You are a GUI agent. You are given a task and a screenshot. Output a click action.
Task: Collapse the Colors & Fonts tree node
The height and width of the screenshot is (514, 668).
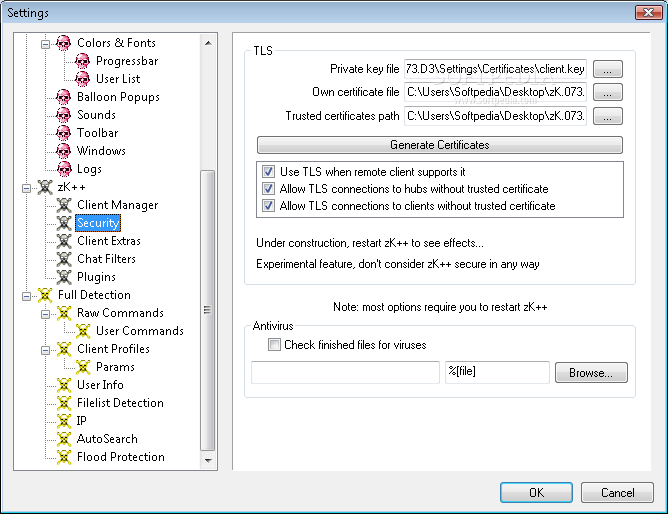45,44
